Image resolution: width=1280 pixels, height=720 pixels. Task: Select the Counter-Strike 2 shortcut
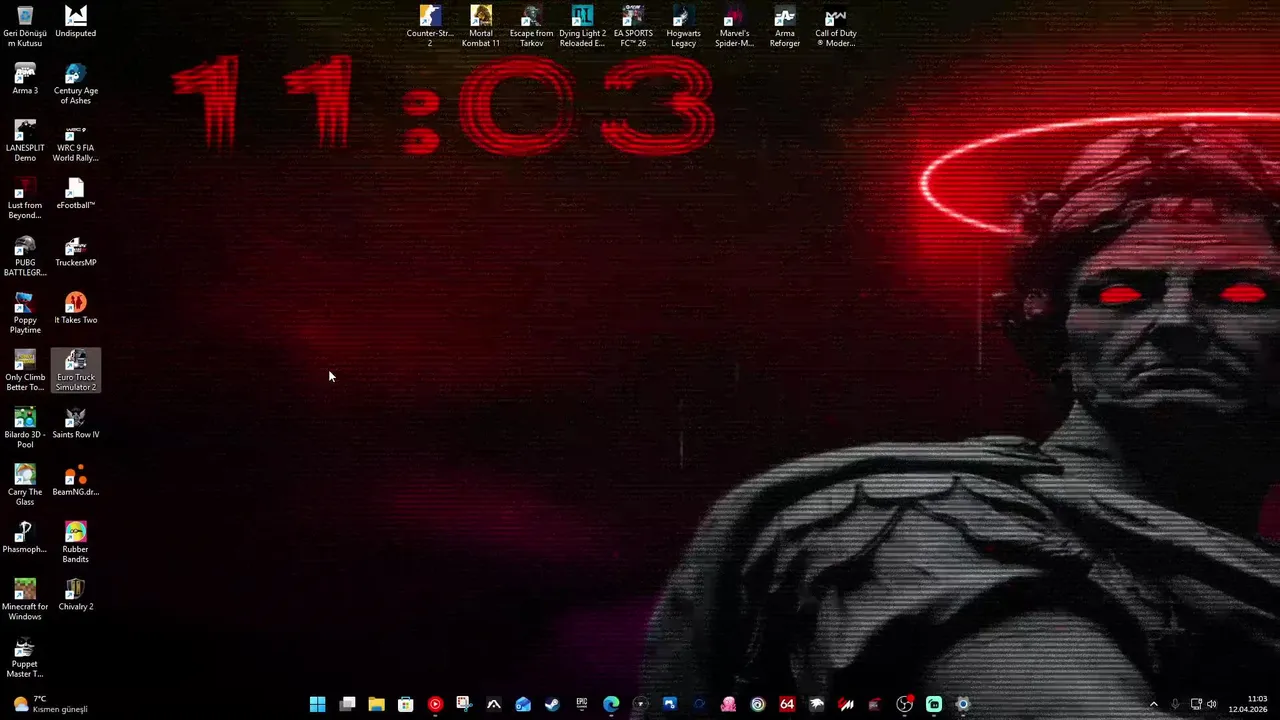430,26
